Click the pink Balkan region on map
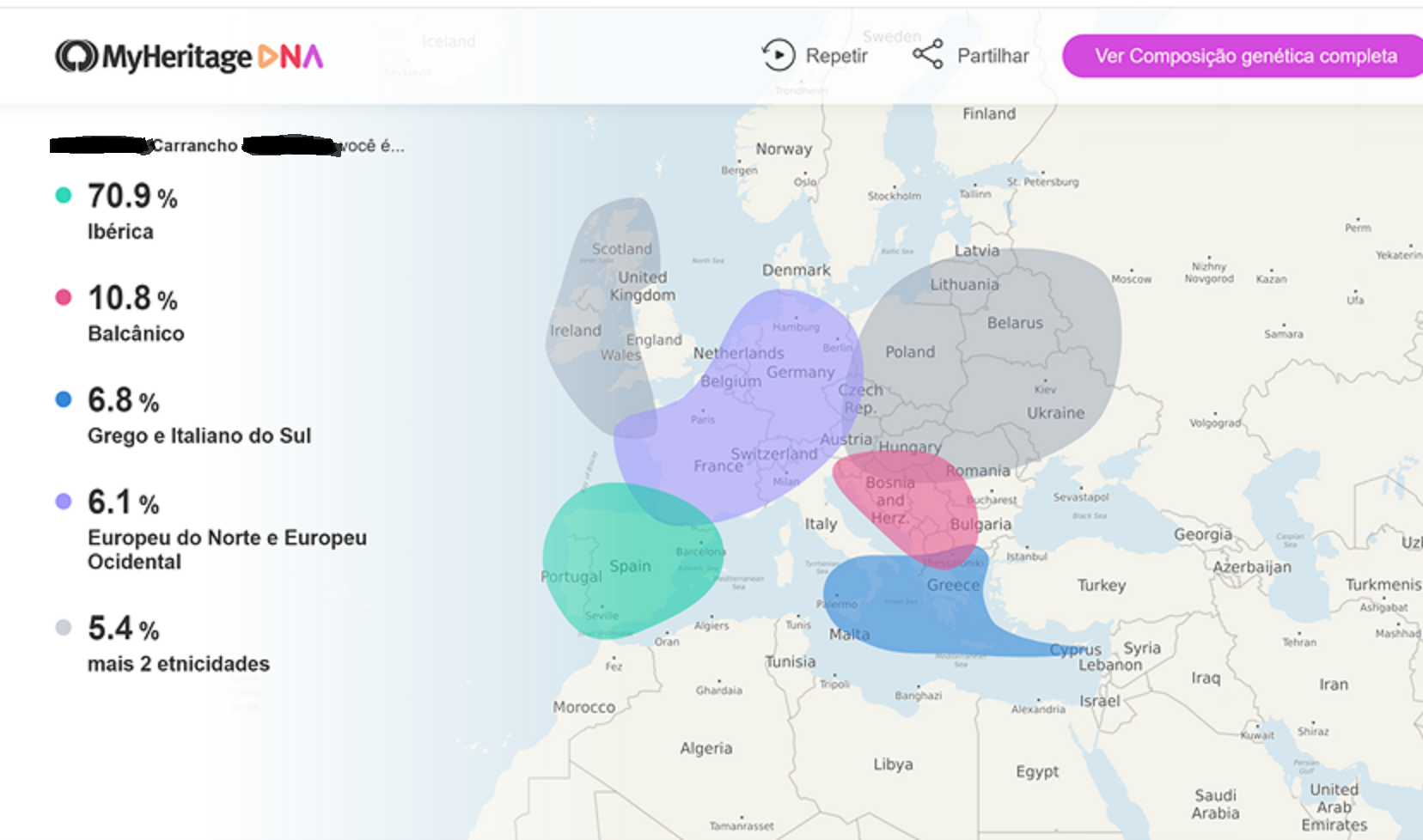1423x840 pixels. (x=911, y=502)
